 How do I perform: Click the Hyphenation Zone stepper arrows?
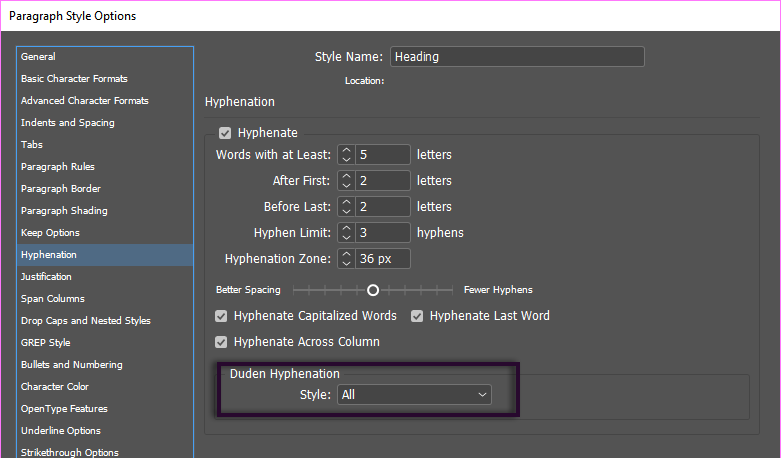pos(346,259)
